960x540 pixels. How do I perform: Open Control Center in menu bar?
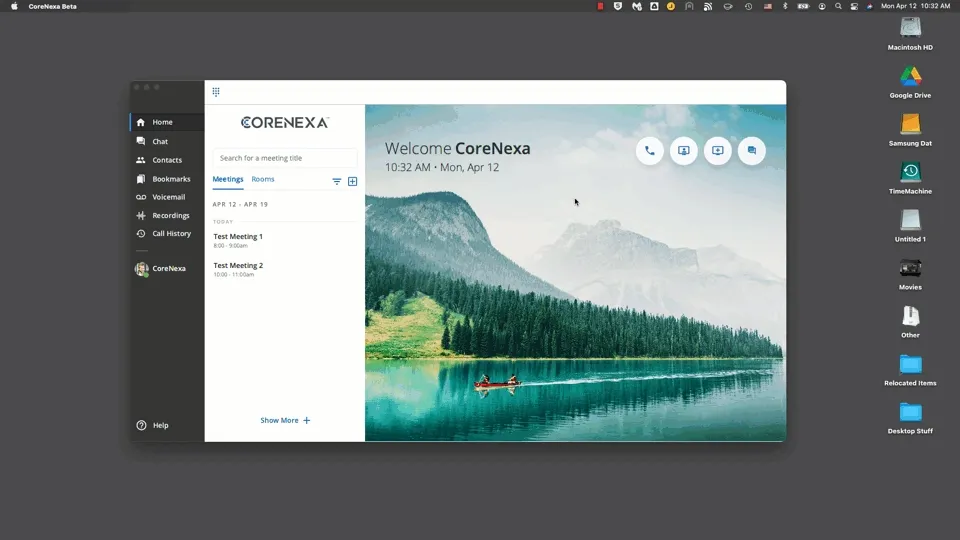point(854,6)
